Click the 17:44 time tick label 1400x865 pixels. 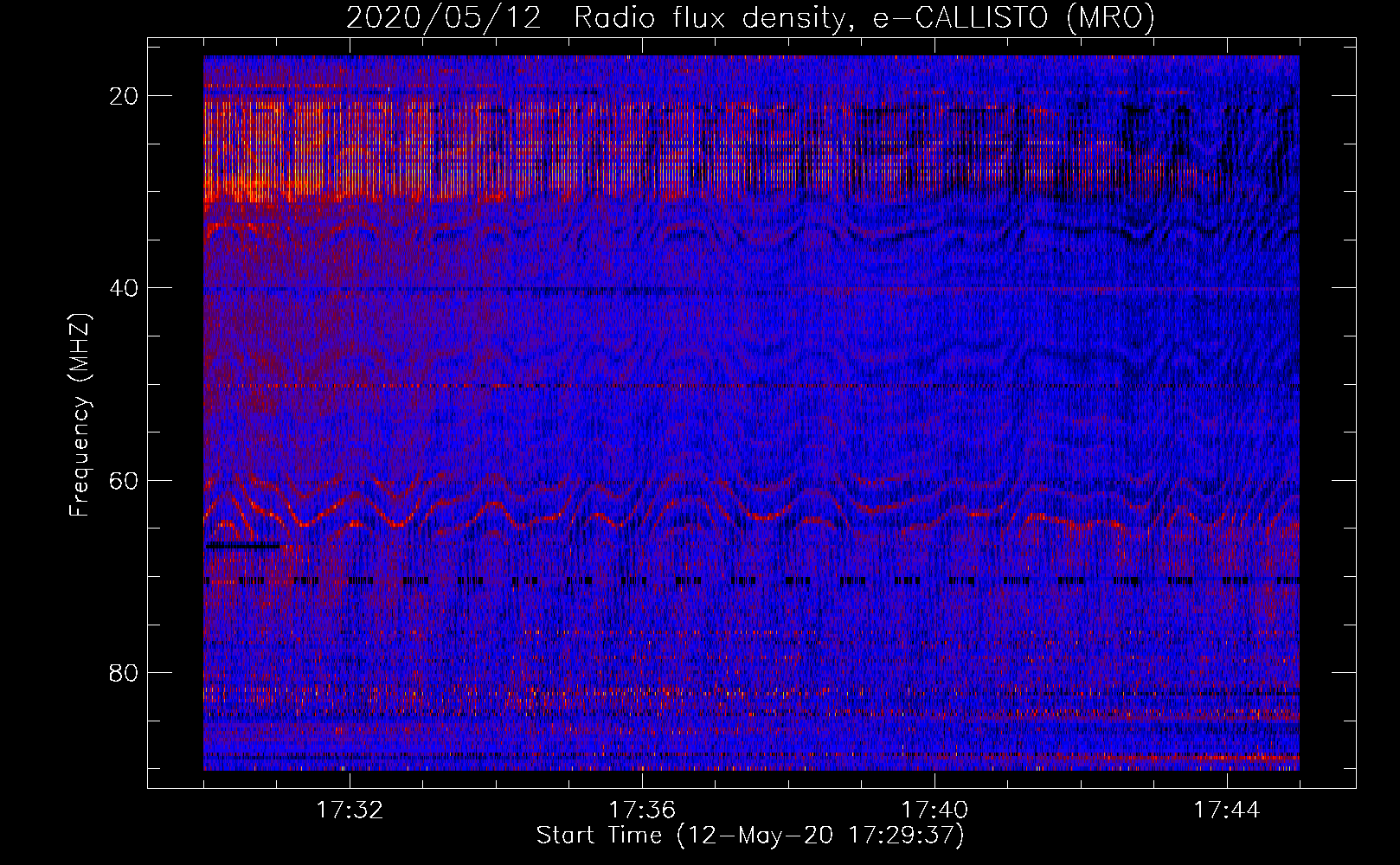pos(1227,811)
